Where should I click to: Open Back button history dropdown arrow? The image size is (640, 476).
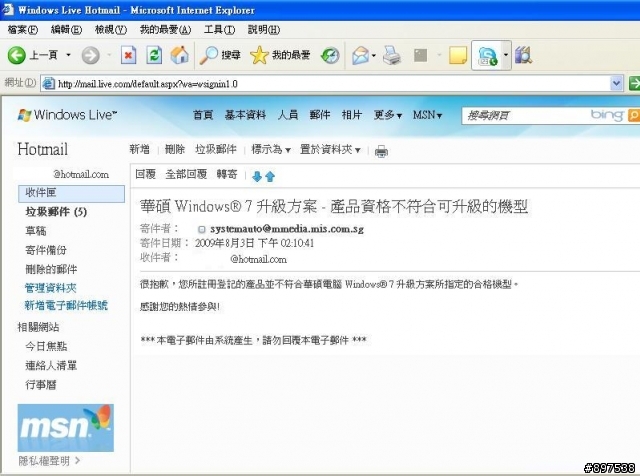pos(69,55)
